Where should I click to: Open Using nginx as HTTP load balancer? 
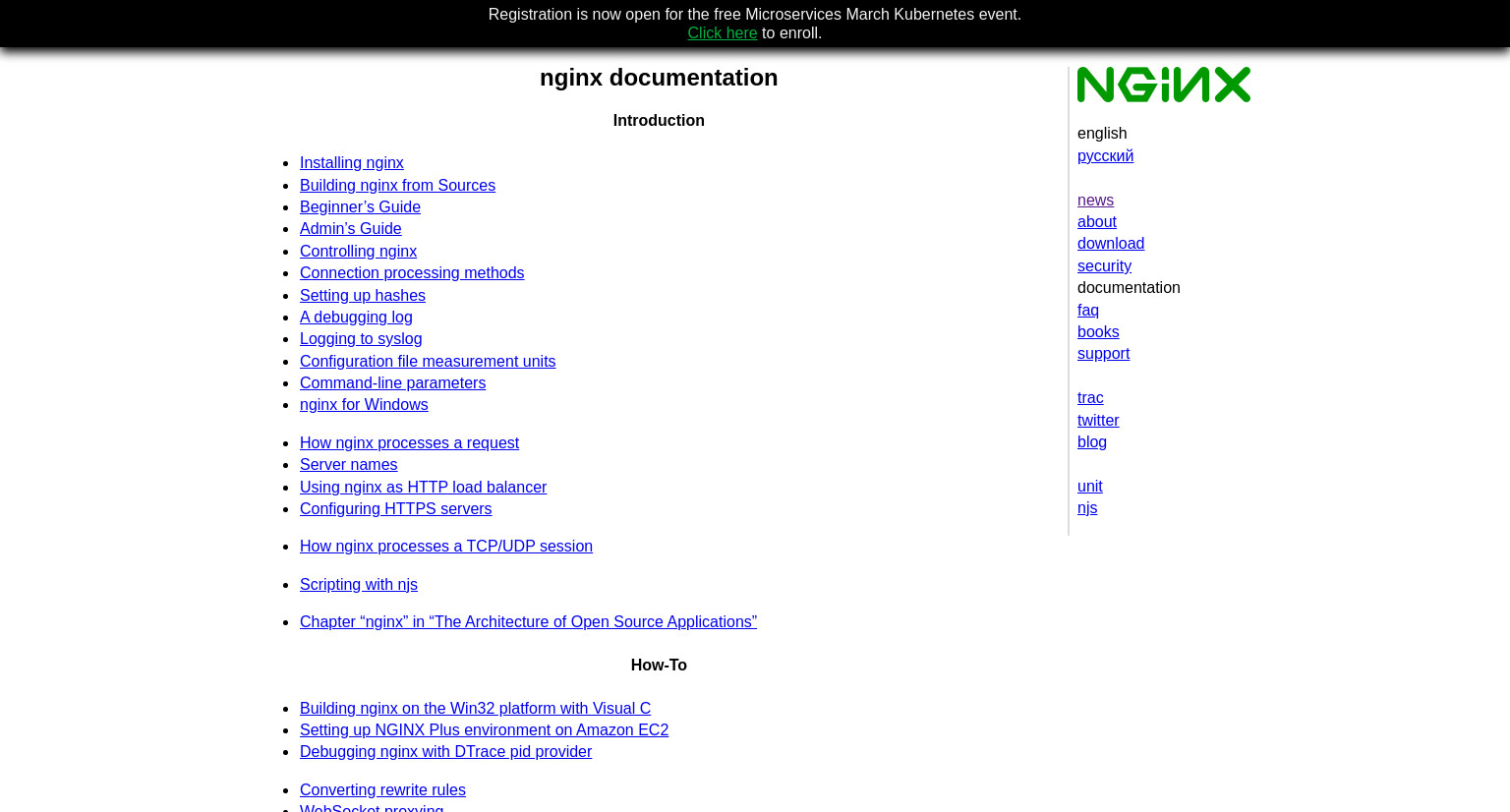[423, 488]
